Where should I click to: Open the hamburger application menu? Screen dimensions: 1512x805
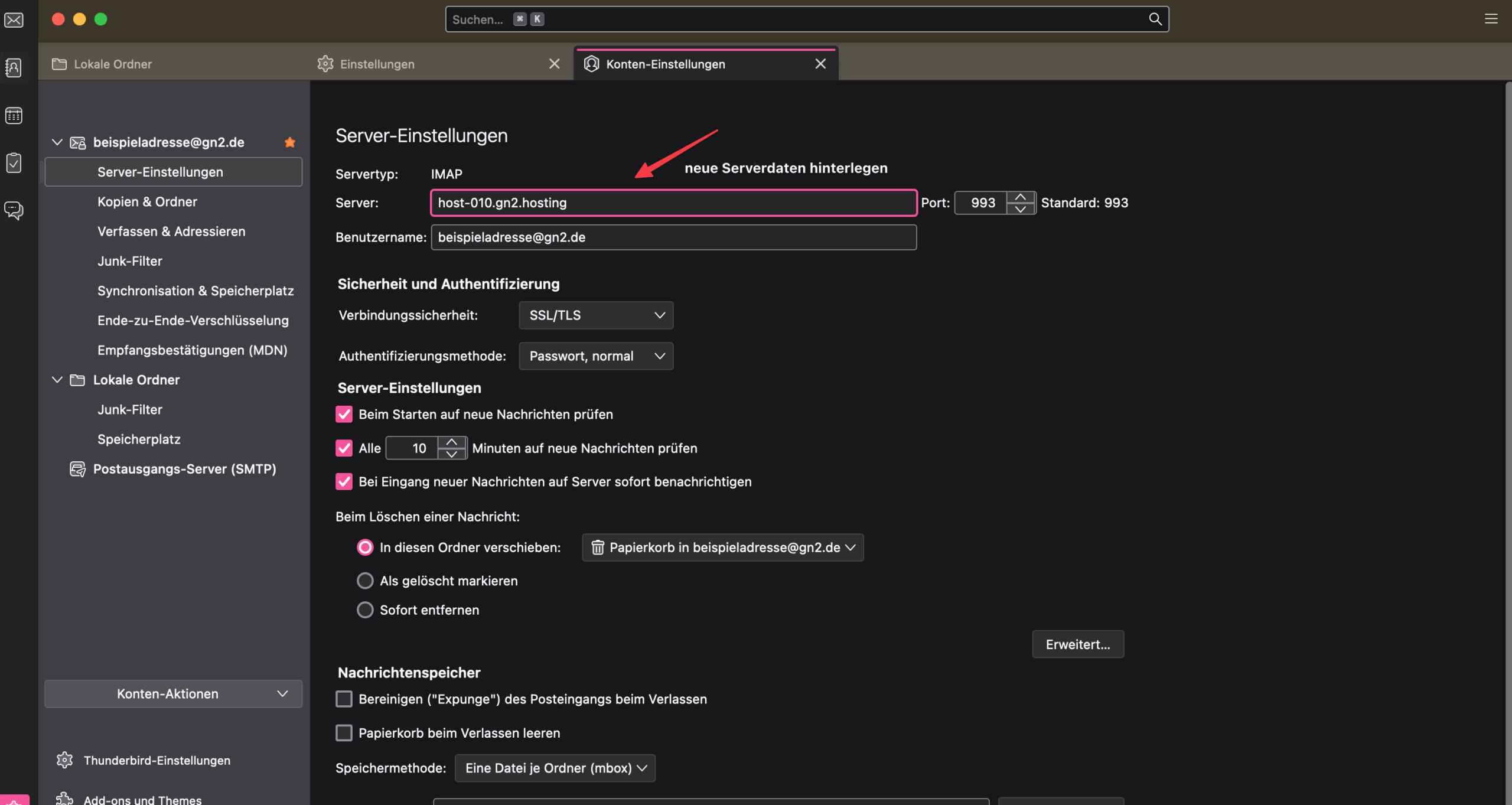(x=1491, y=19)
